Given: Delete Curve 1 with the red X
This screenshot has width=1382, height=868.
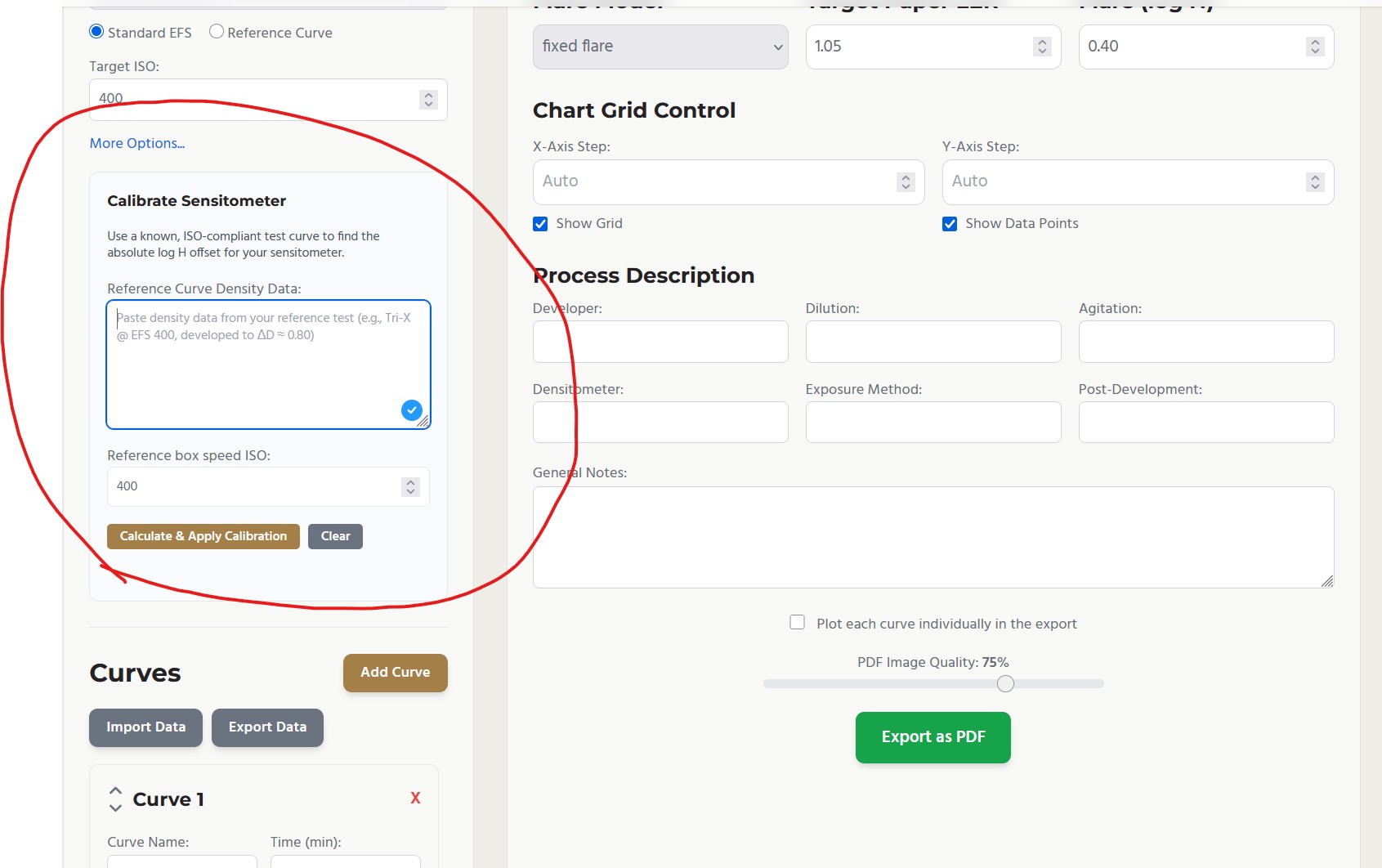Looking at the screenshot, I should tap(415, 799).
